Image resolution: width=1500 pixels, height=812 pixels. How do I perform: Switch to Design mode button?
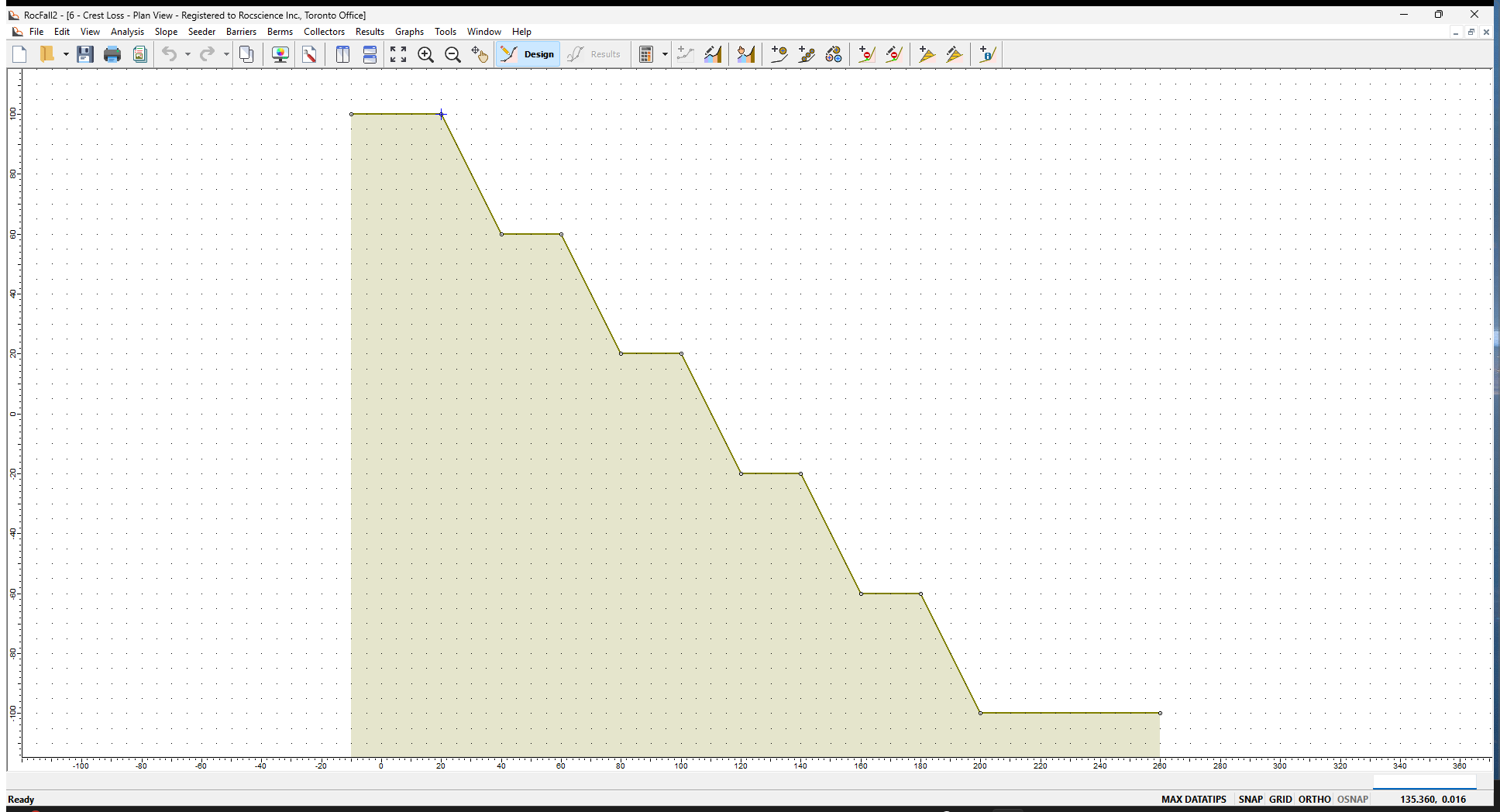click(x=528, y=54)
